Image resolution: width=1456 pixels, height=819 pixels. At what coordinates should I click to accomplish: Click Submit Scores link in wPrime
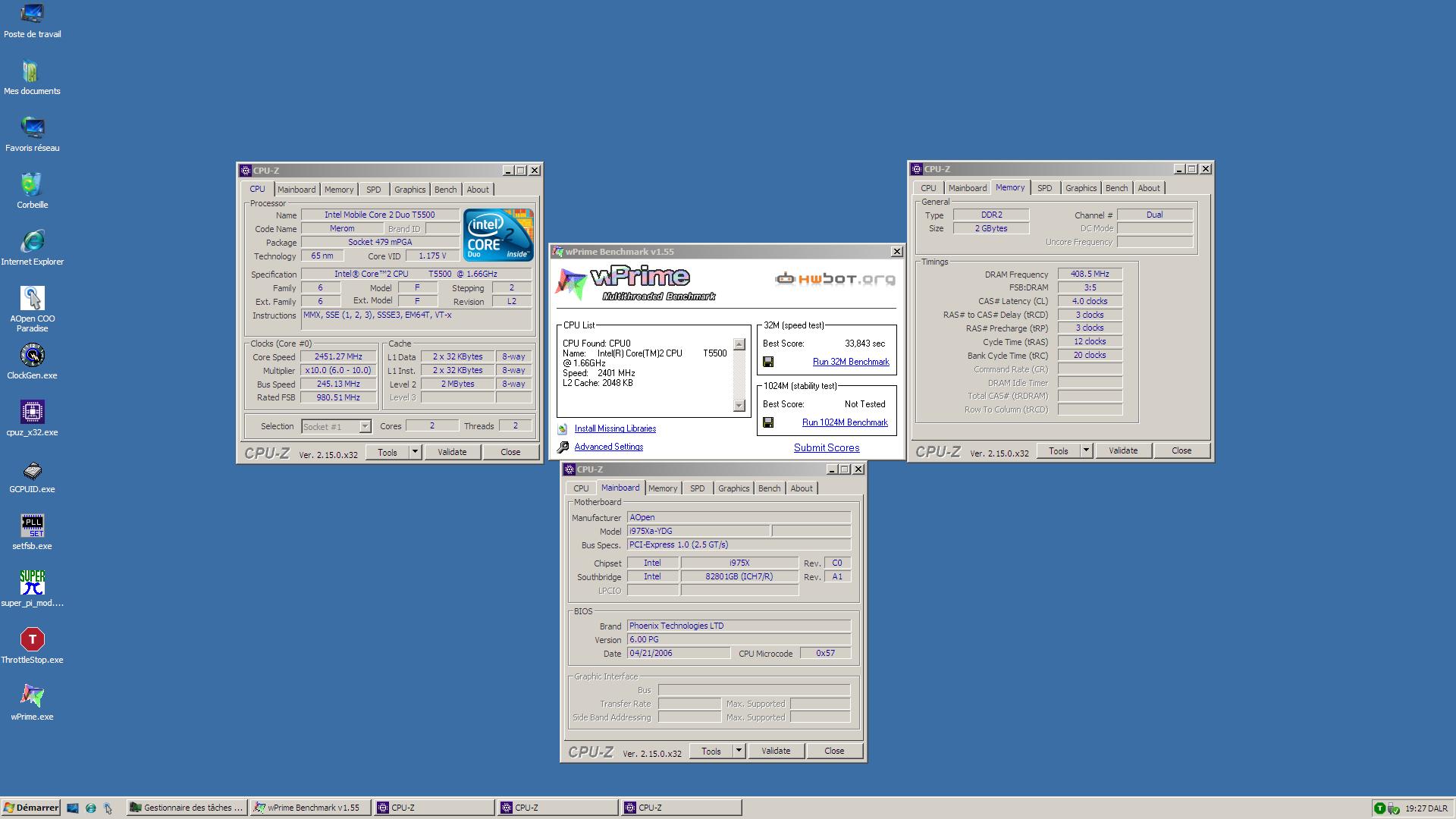827,448
